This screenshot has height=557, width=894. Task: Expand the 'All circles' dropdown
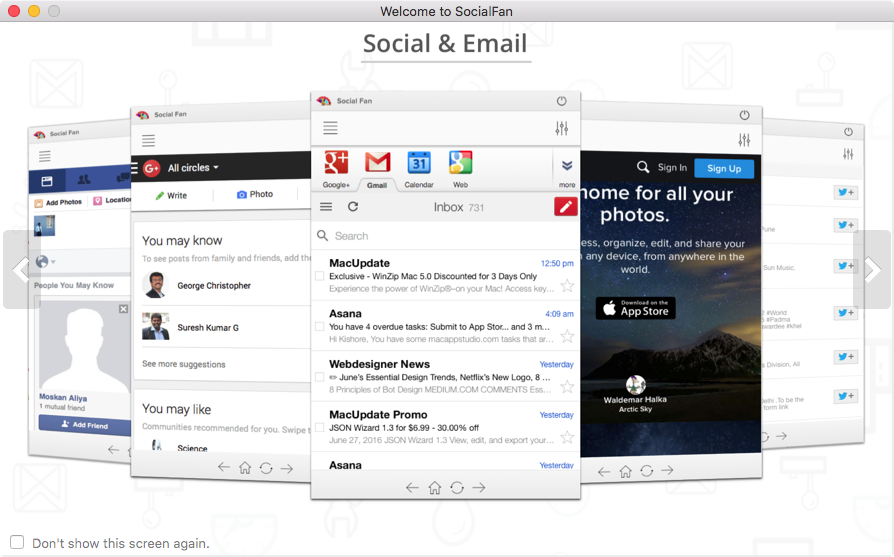click(193, 168)
